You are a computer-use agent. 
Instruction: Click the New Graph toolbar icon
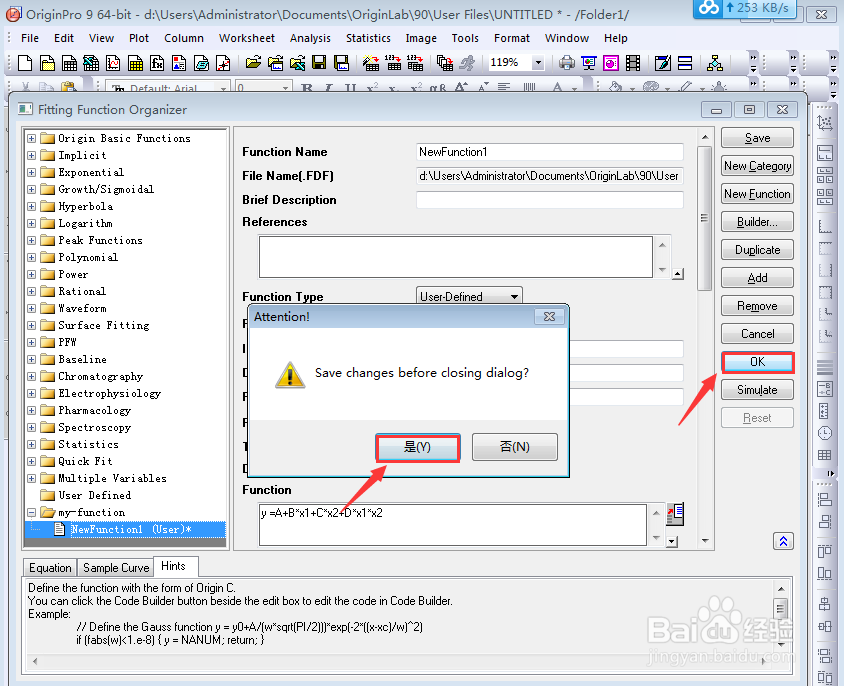pos(113,63)
